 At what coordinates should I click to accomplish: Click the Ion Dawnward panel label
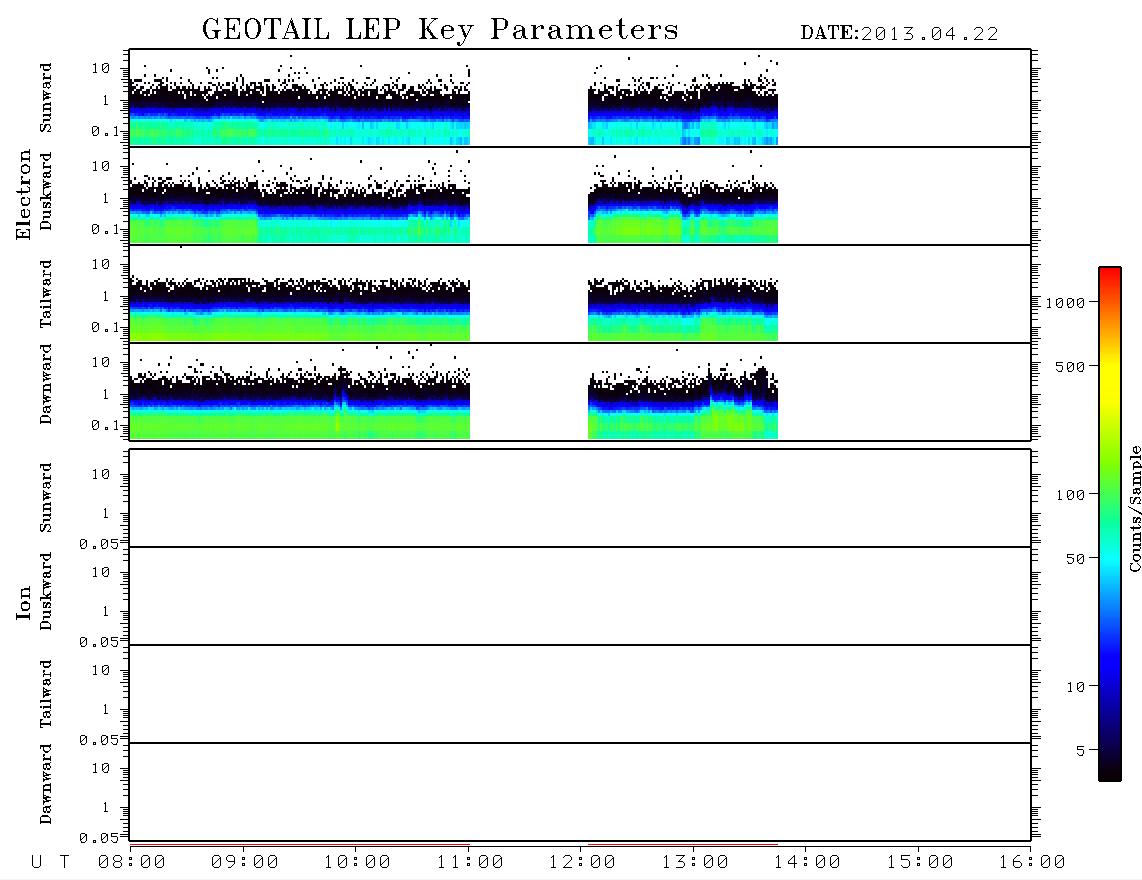[45, 784]
